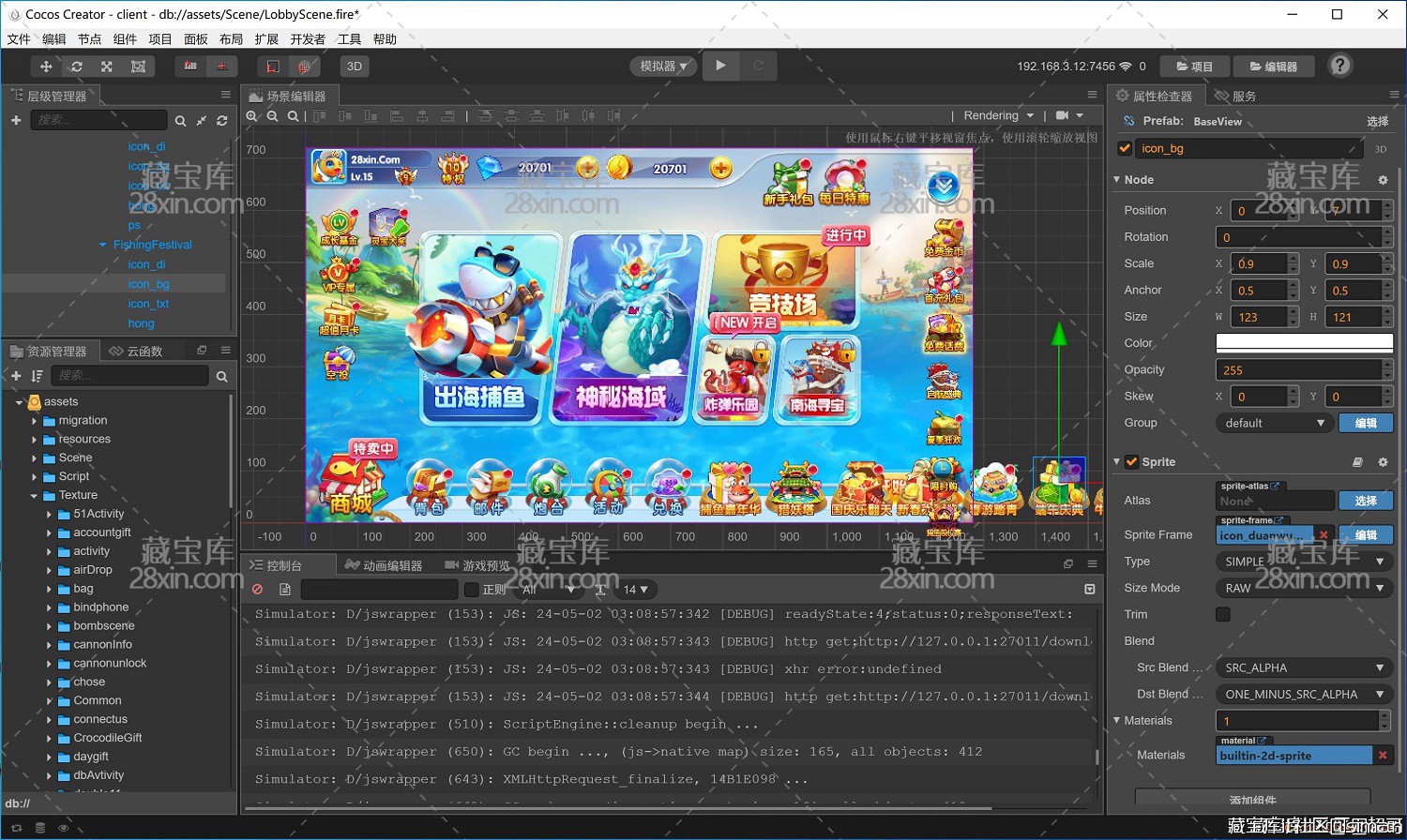
Task: Open the Size Mode RAW dropdown
Action: coord(1304,588)
